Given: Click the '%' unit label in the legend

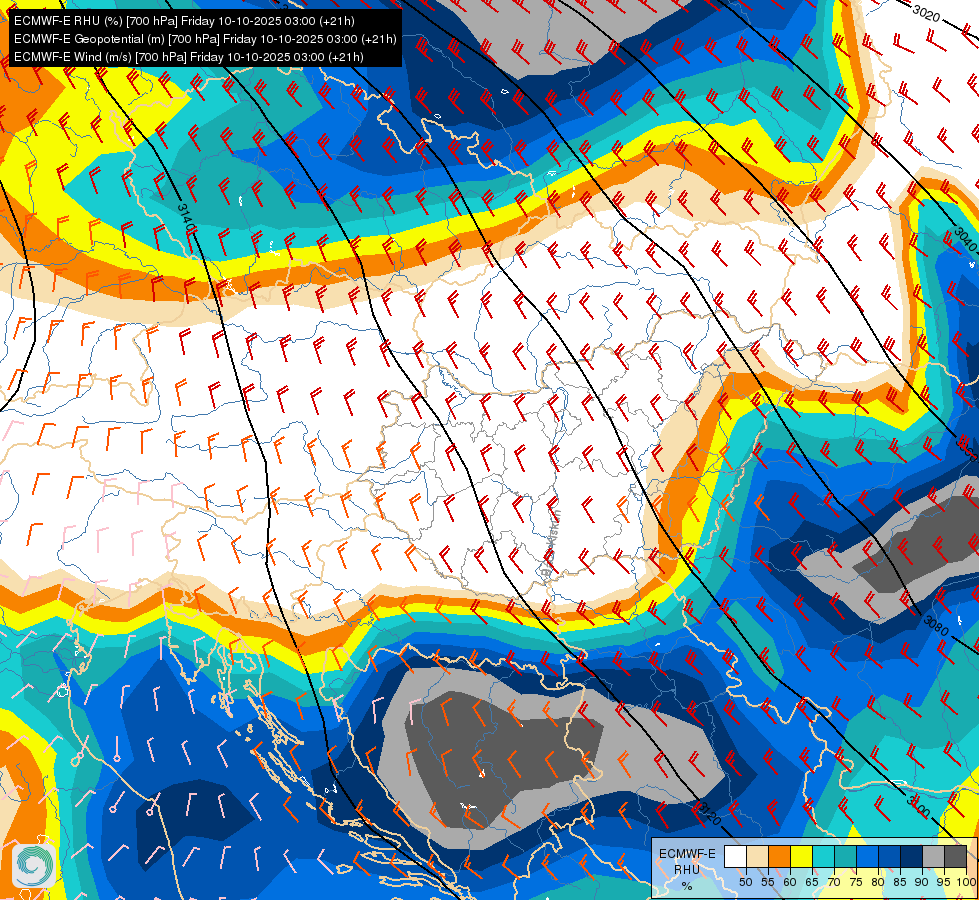Looking at the screenshot, I should point(687,886).
